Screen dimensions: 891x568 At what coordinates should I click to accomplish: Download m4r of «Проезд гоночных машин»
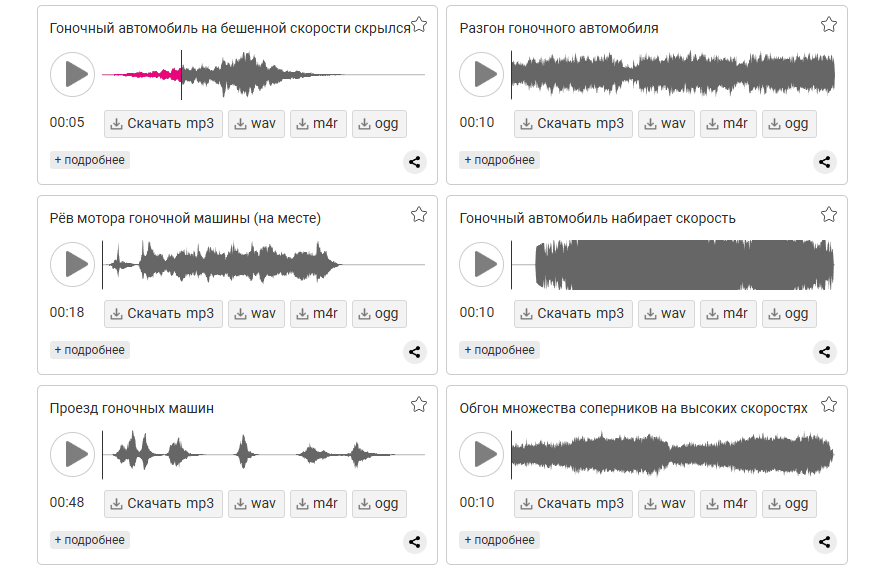pos(317,504)
